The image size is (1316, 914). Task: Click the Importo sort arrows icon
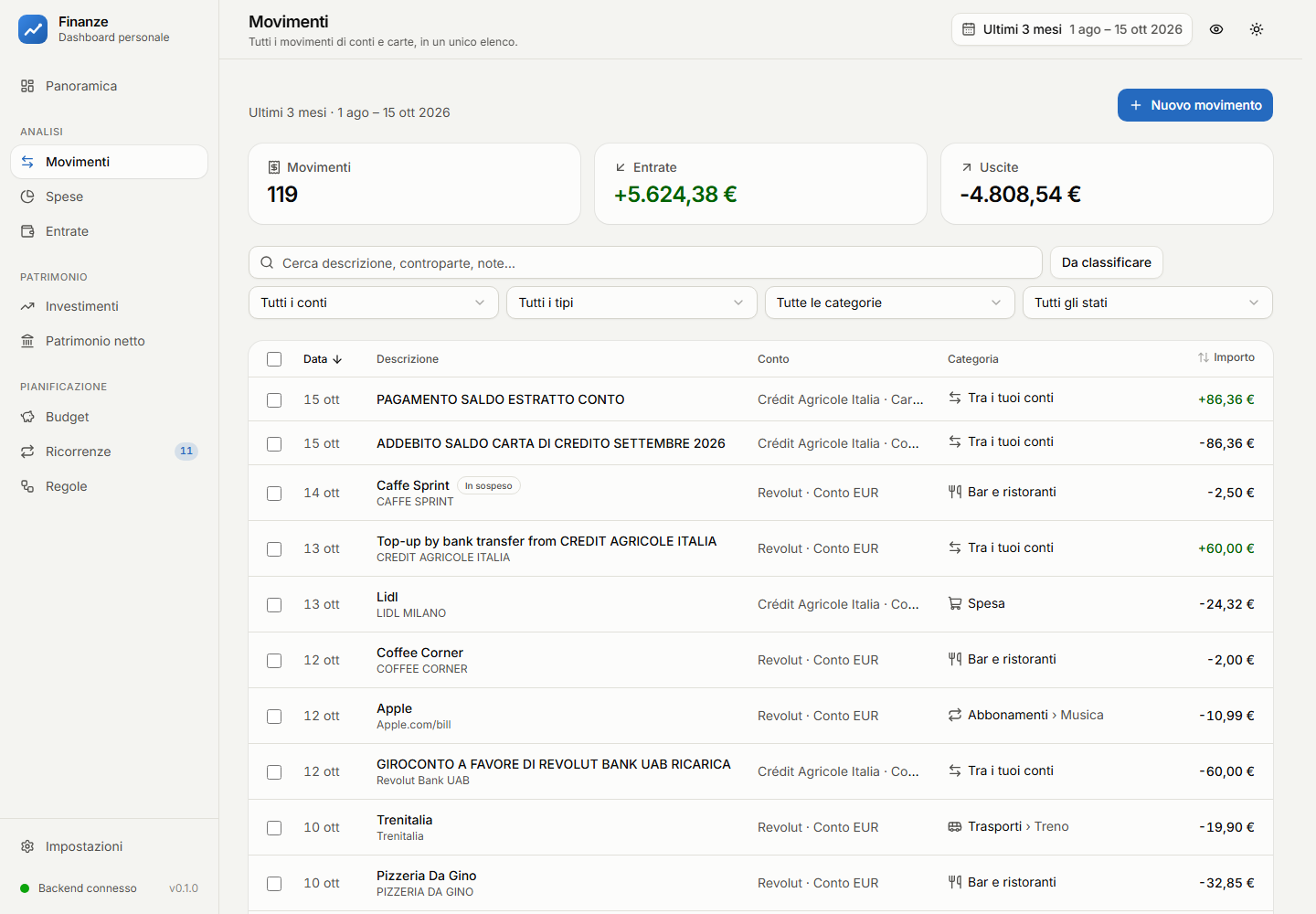1204,357
